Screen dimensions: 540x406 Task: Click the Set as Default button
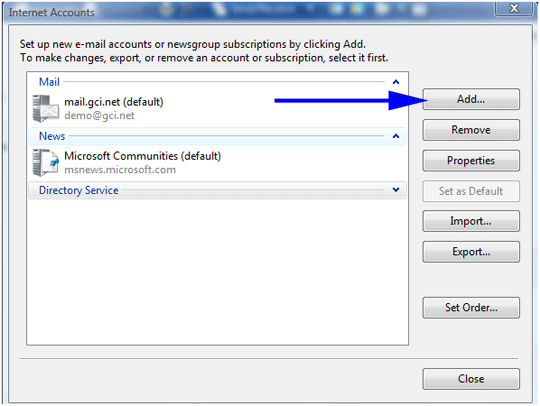pos(471,191)
